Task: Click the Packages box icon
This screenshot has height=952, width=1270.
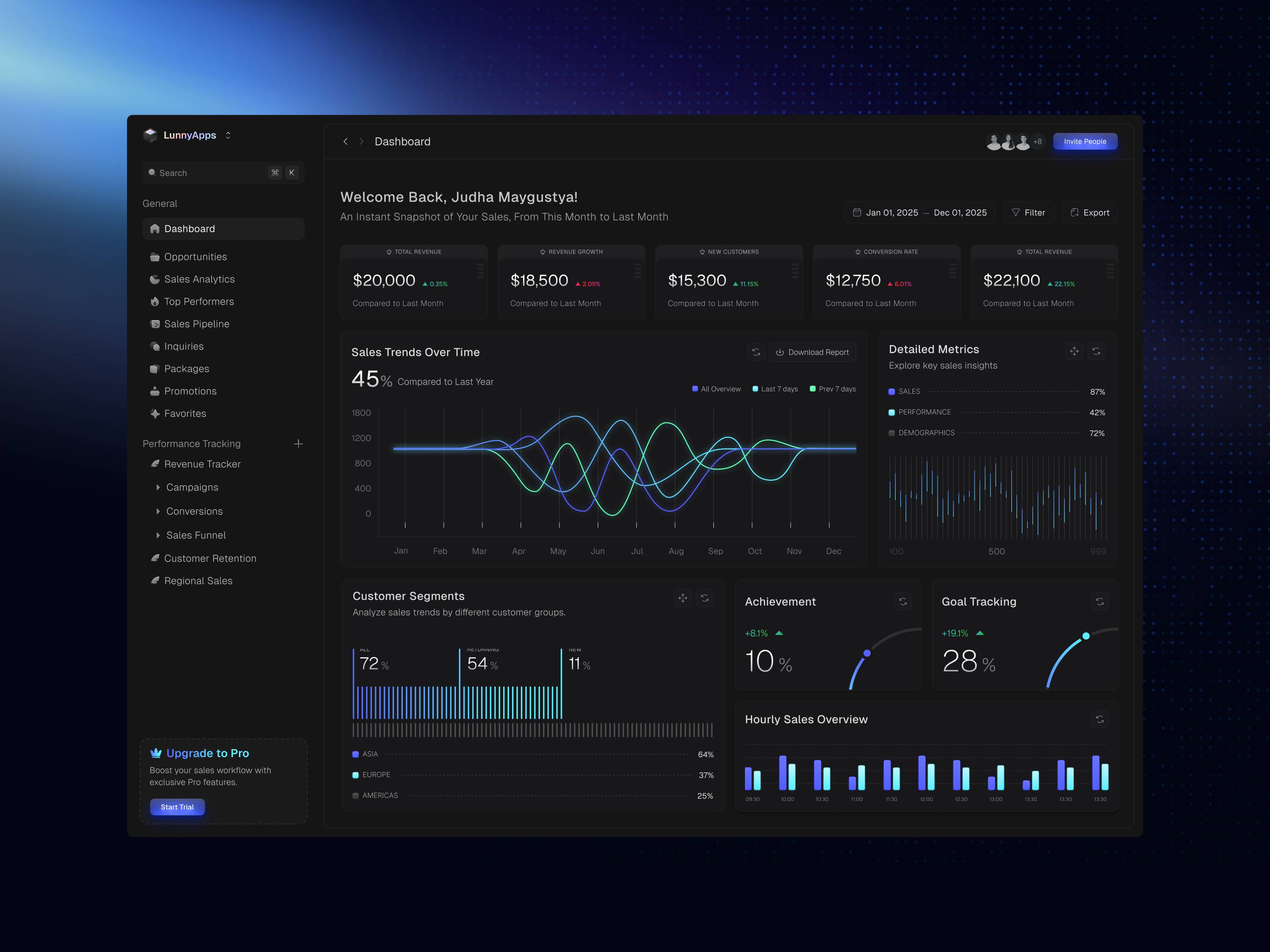Action: pos(154,369)
